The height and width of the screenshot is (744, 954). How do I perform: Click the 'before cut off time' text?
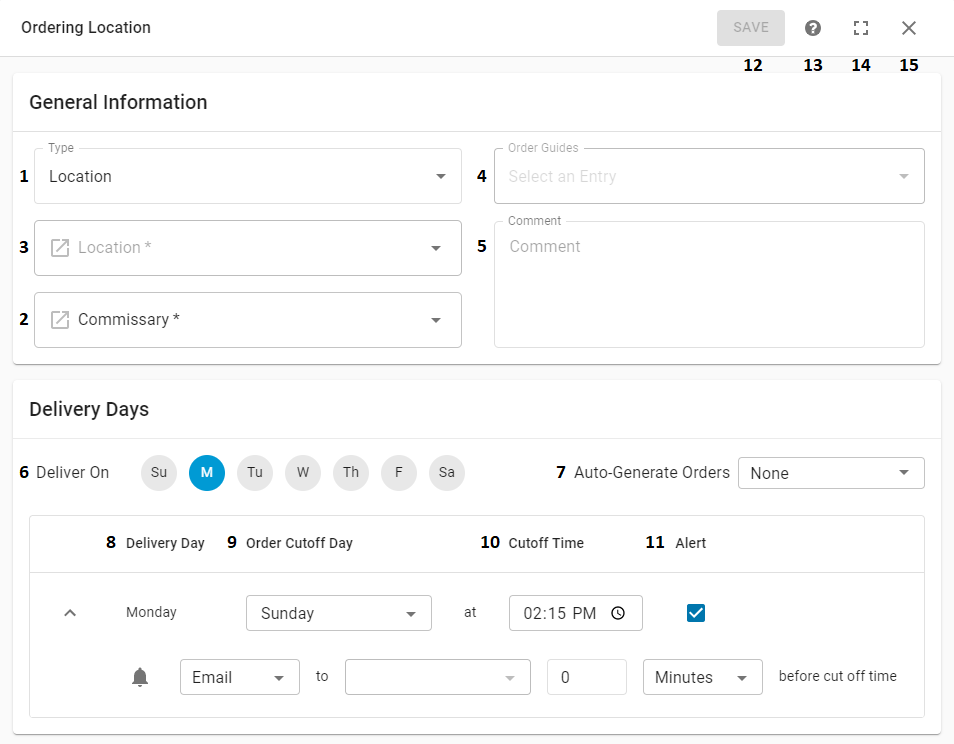(x=837, y=676)
